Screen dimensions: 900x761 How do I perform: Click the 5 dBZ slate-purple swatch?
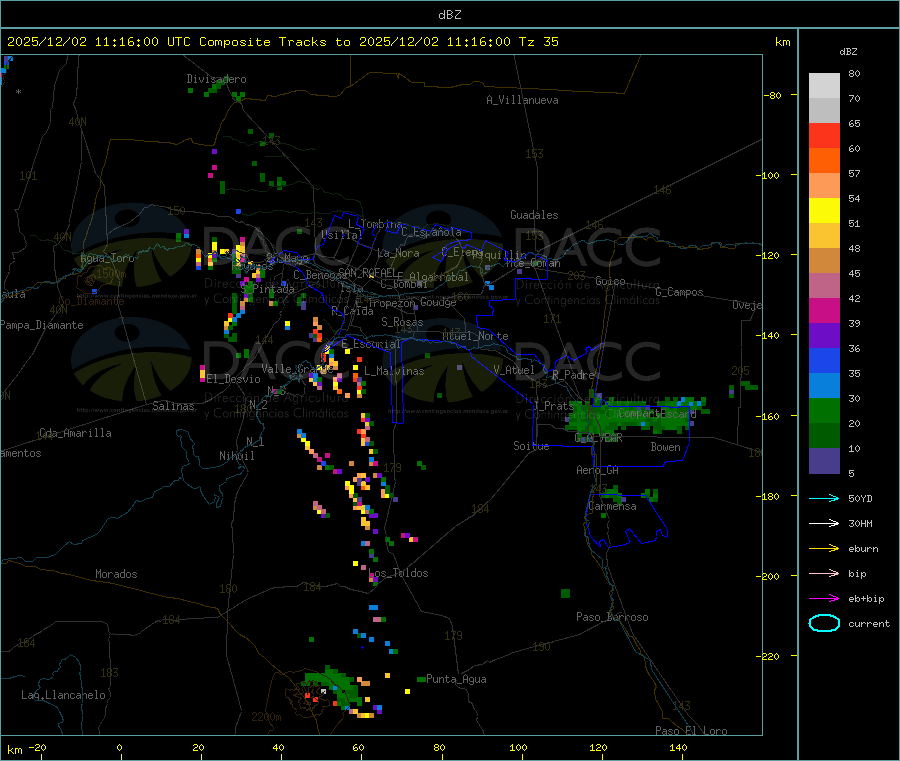point(824,461)
